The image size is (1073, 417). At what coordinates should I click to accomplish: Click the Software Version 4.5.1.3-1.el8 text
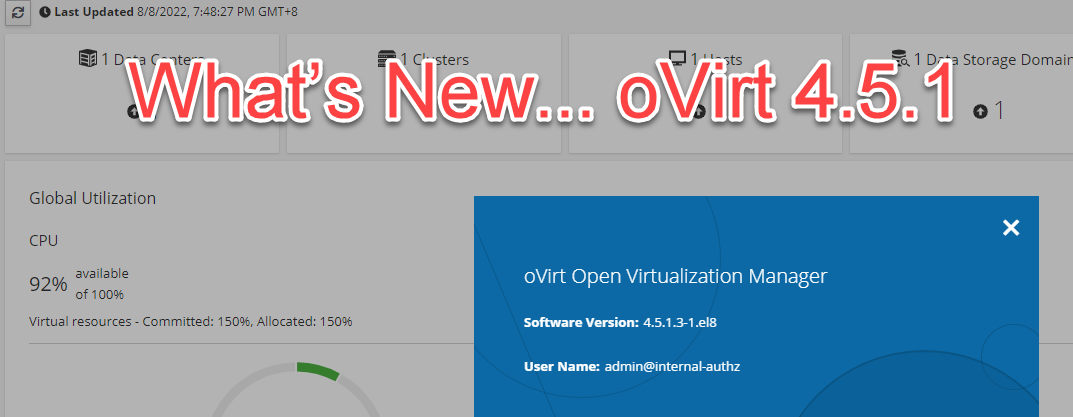620,323
